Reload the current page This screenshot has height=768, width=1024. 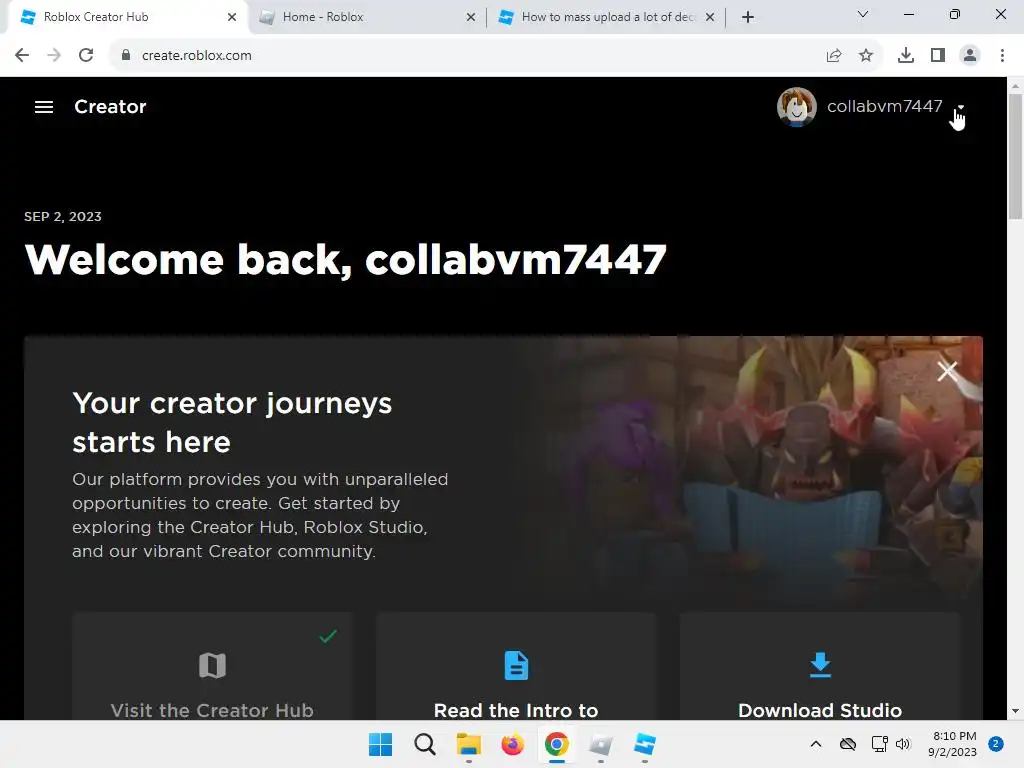point(86,55)
